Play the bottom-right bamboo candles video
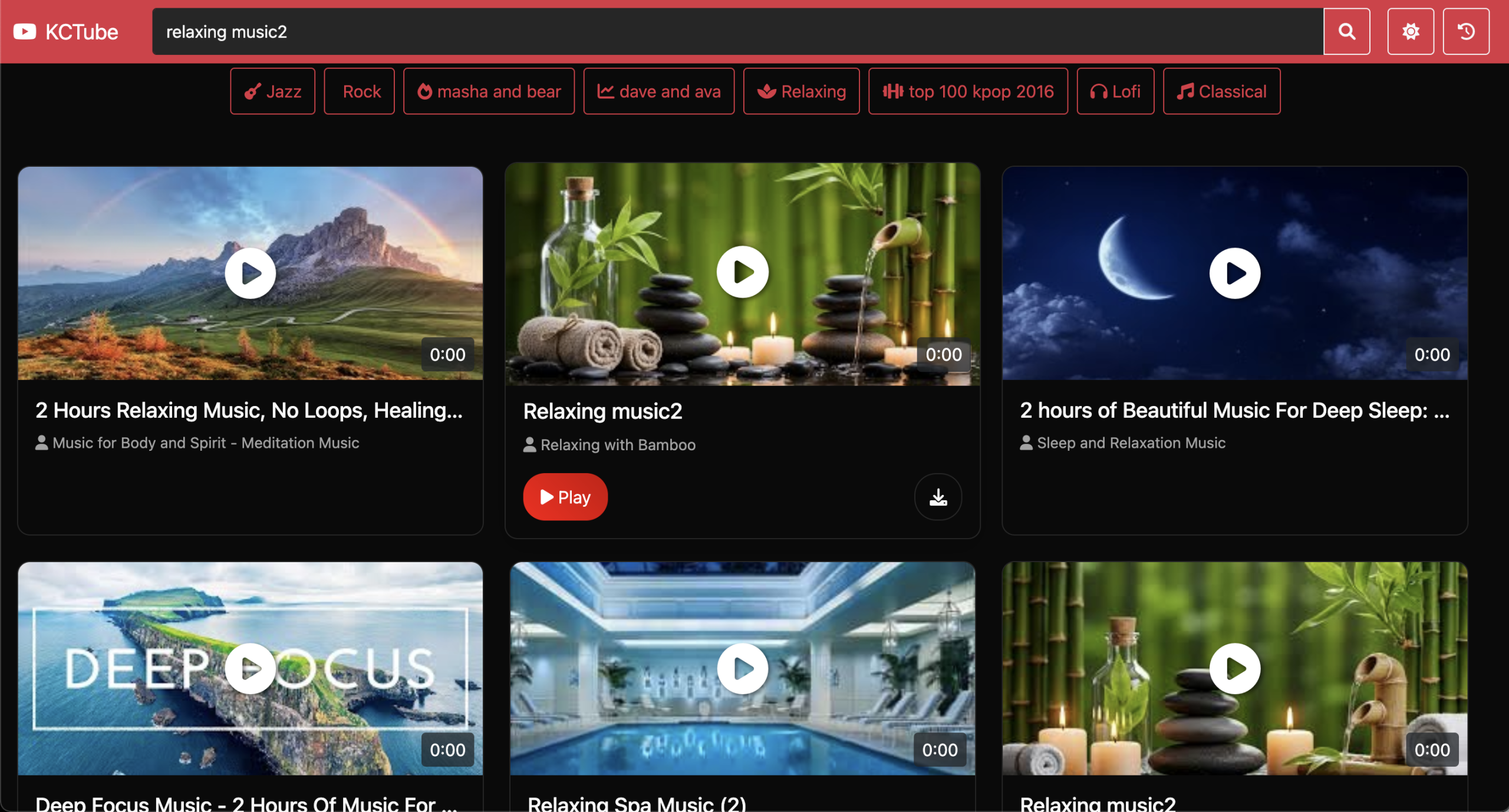Image resolution: width=1509 pixels, height=812 pixels. [x=1234, y=668]
